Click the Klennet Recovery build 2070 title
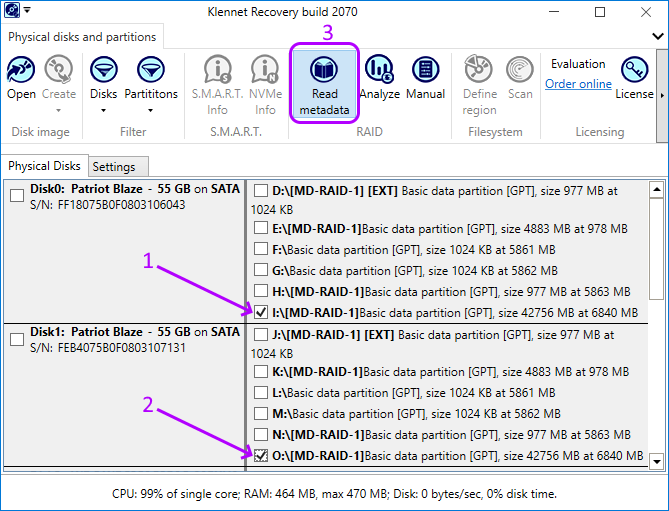The image size is (669, 511). 282,12
